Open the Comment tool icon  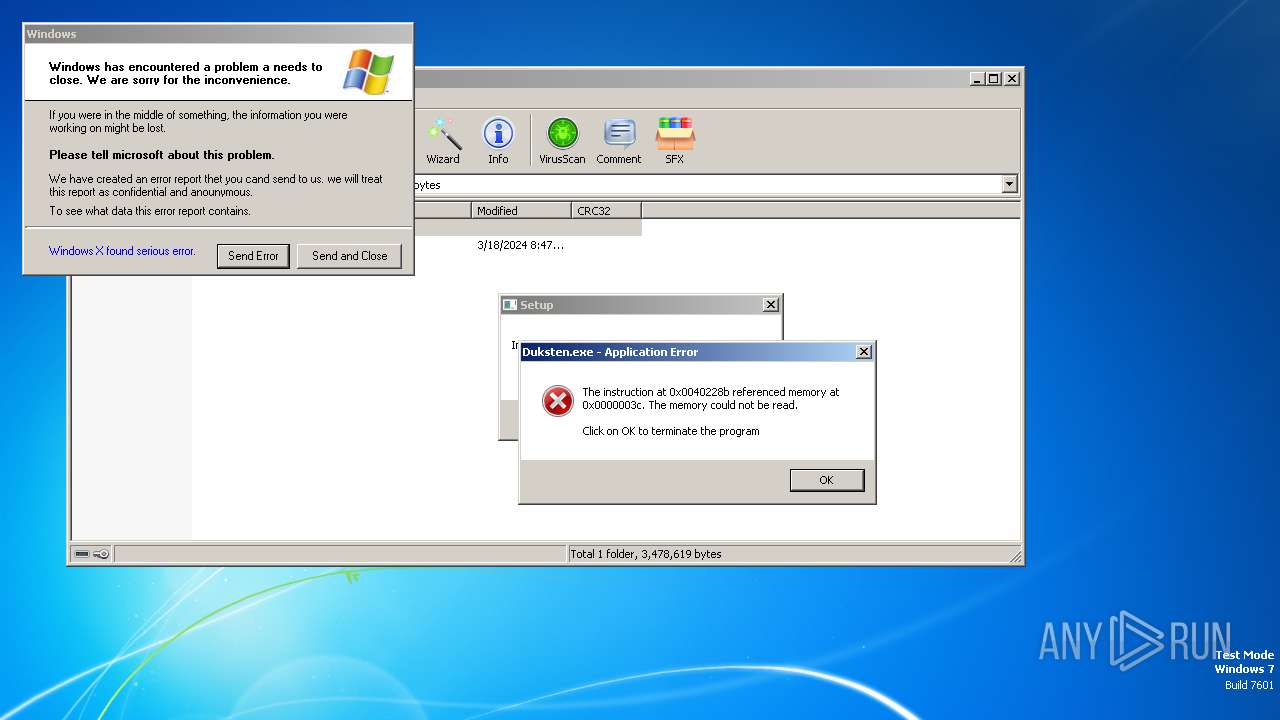click(619, 141)
